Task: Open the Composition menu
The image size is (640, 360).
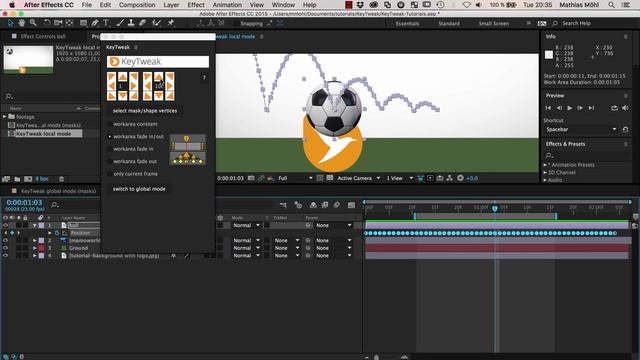Action: tap(137, 5)
